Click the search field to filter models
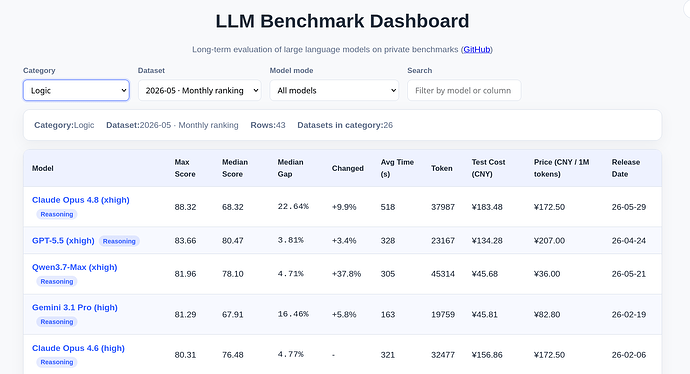690x374 pixels. tap(464, 90)
